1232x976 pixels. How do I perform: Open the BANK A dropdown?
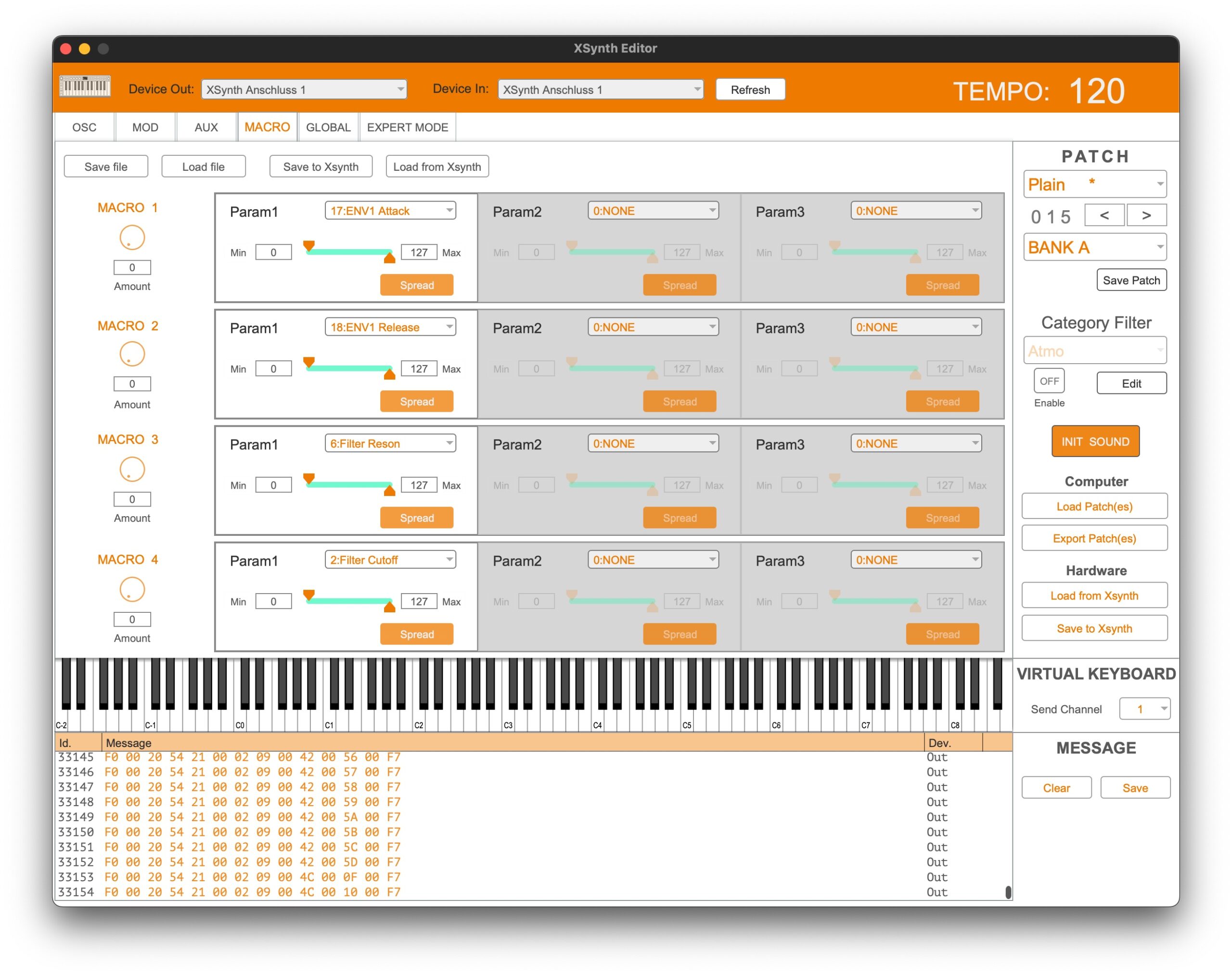(x=1095, y=247)
